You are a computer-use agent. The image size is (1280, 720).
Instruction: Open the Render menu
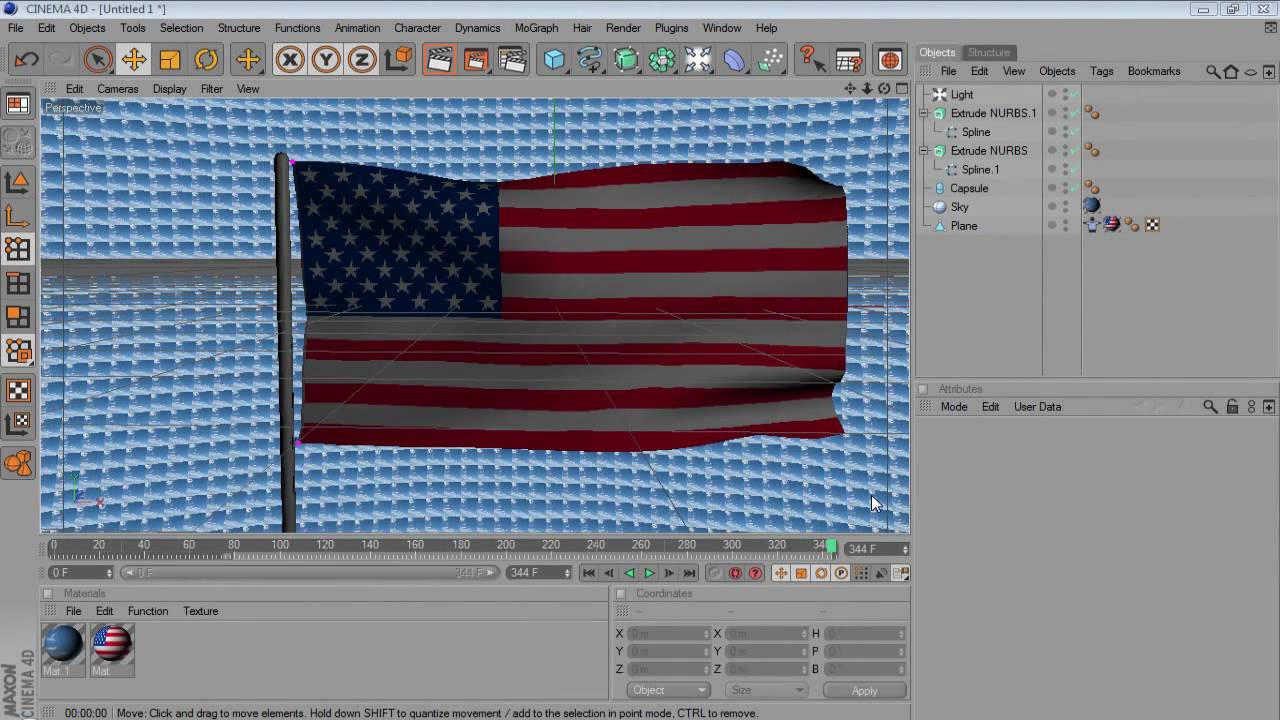[624, 28]
